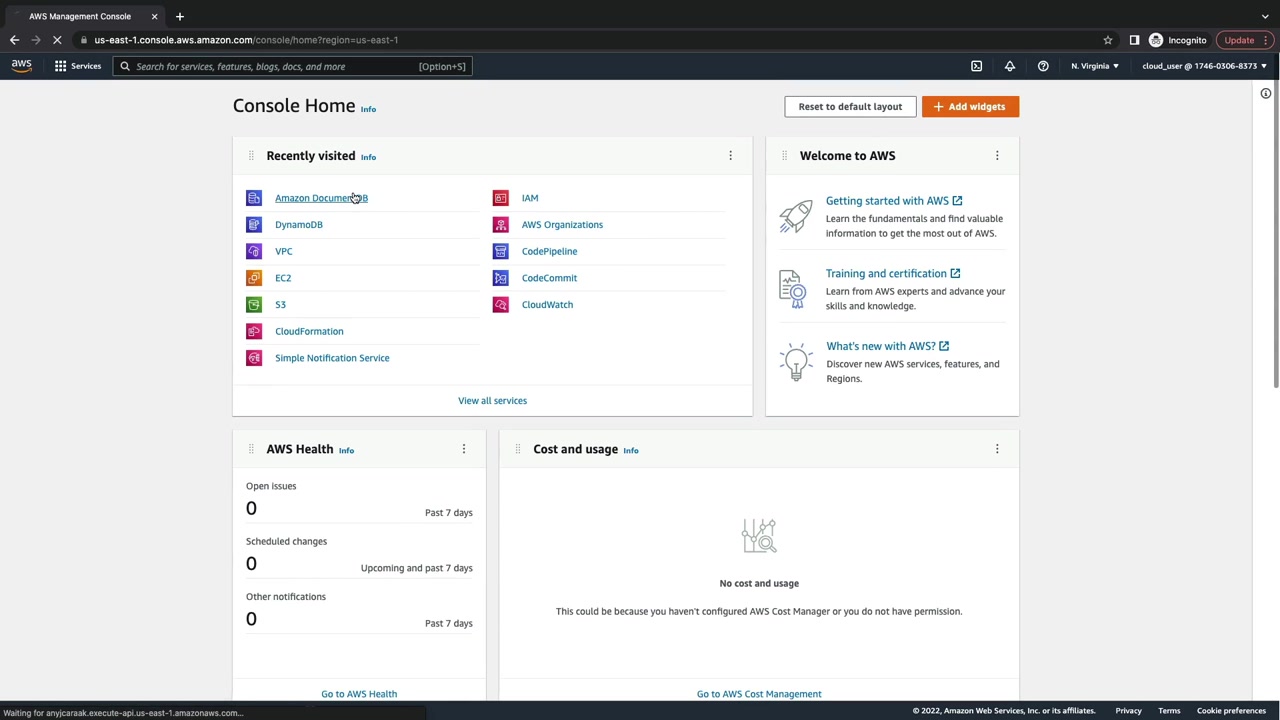This screenshot has width=1280, height=720.
Task: Launch the CloudShell terminal icon
Action: point(976,66)
